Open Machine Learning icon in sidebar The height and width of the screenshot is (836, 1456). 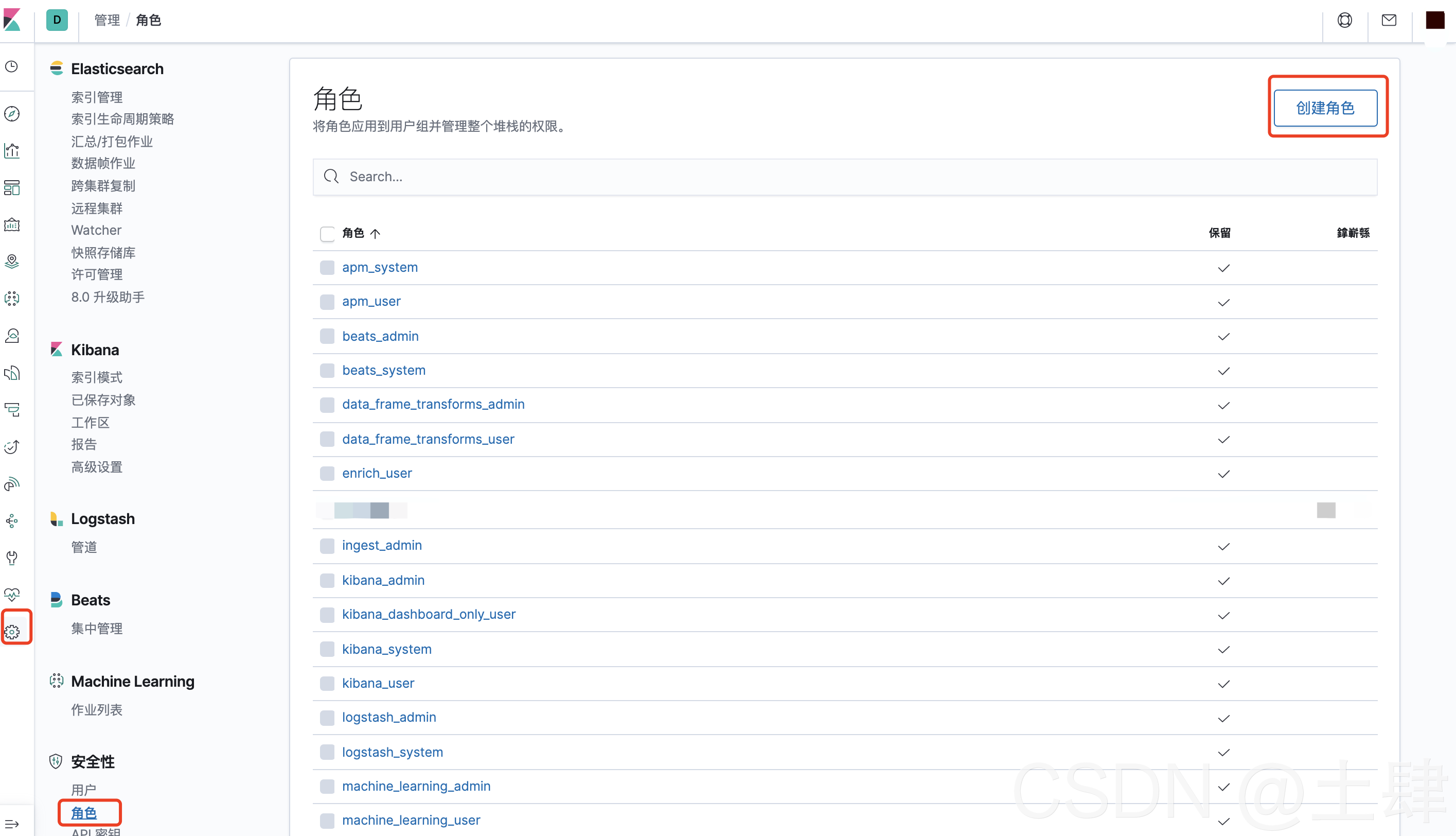pos(12,298)
